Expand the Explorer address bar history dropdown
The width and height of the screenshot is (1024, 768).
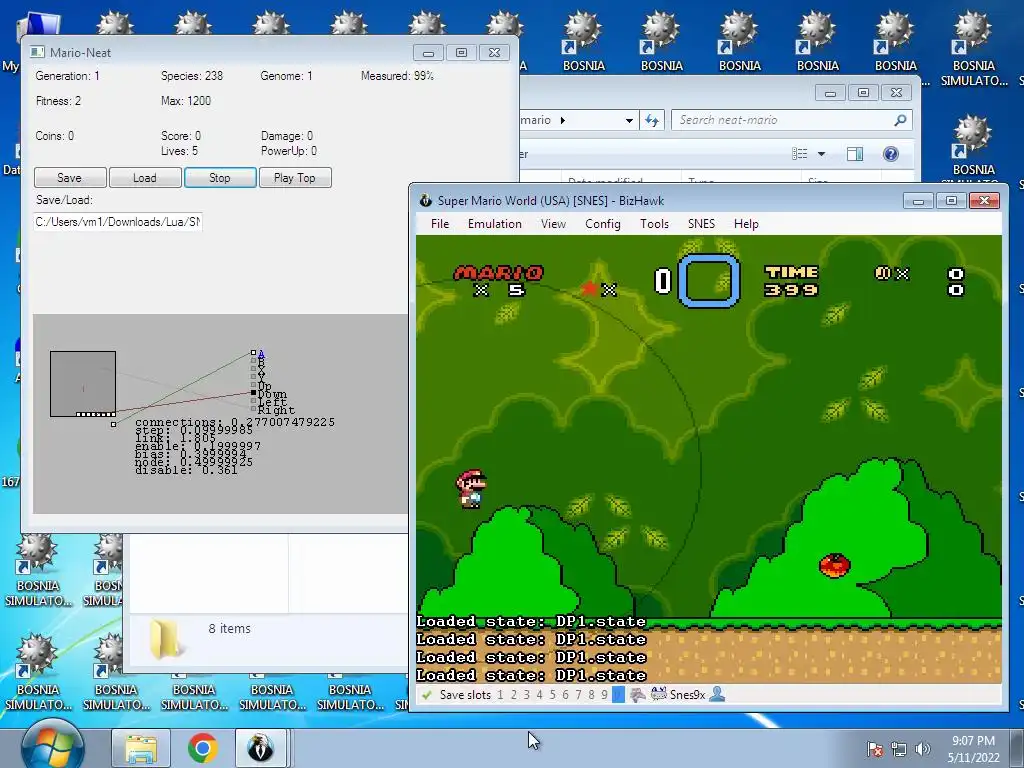pos(629,120)
